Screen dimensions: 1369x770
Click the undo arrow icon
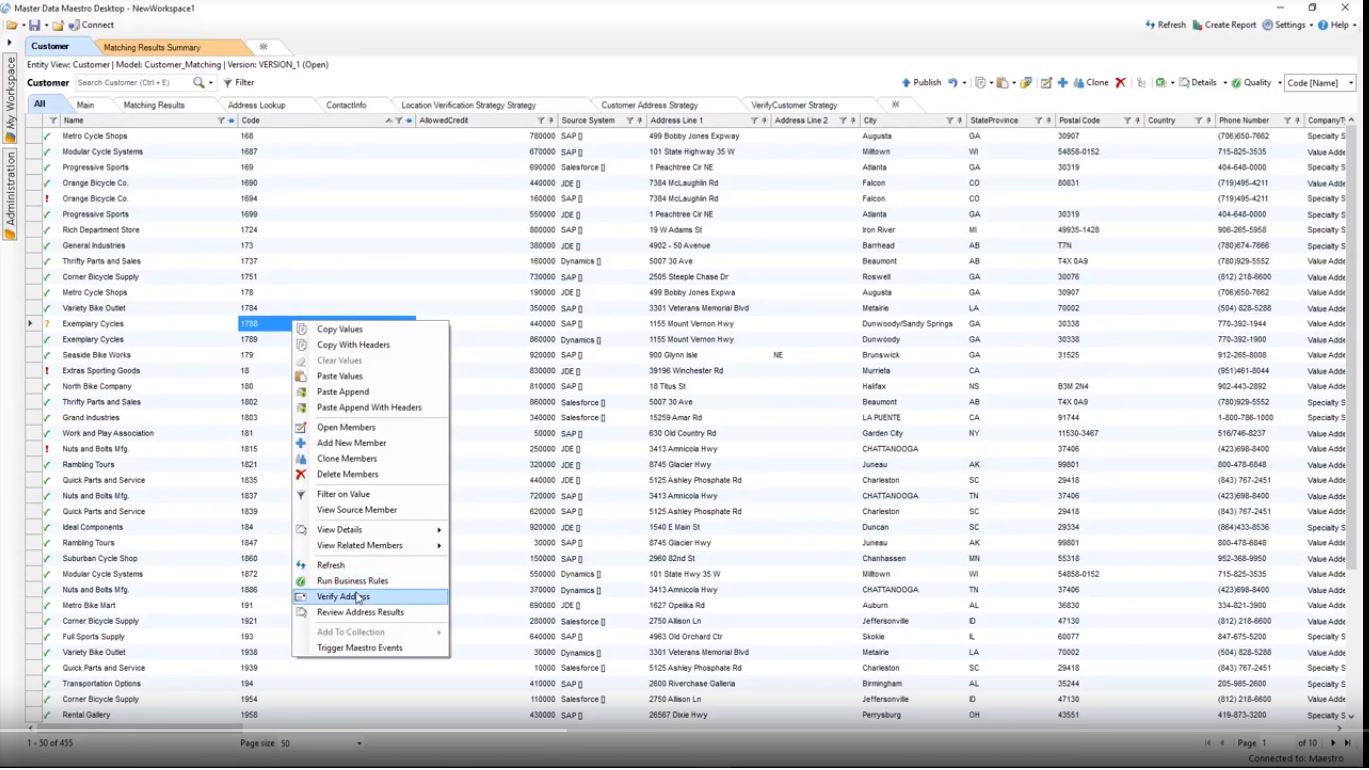pyautogui.click(x=953, y=83)
